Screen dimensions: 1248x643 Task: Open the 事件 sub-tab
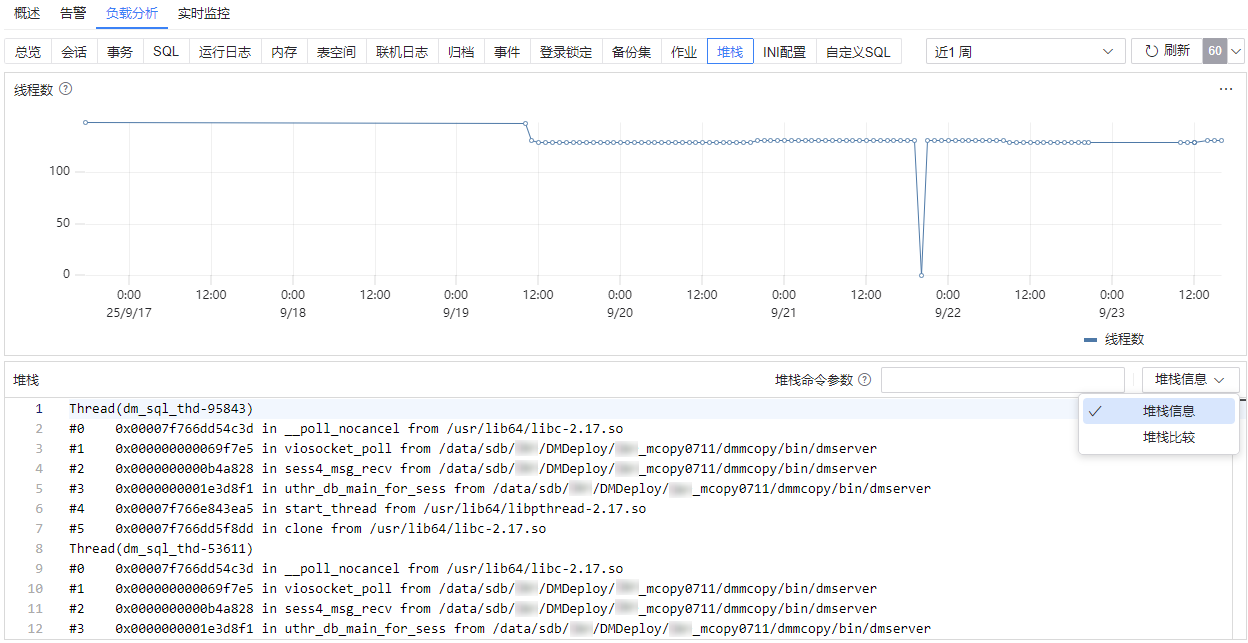(507, 52)
